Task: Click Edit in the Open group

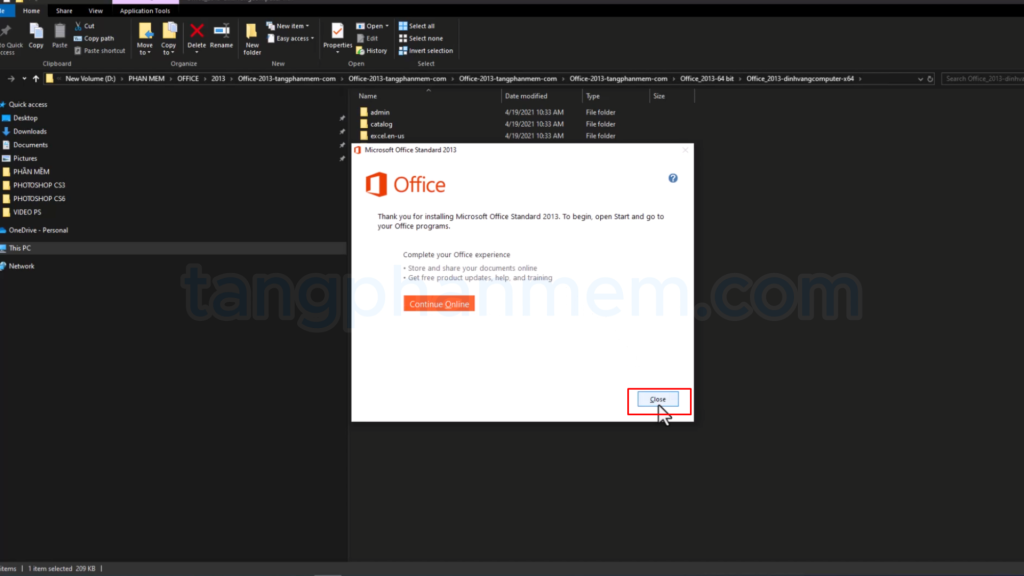Action: pyautogui.click(x=368, y=39)
